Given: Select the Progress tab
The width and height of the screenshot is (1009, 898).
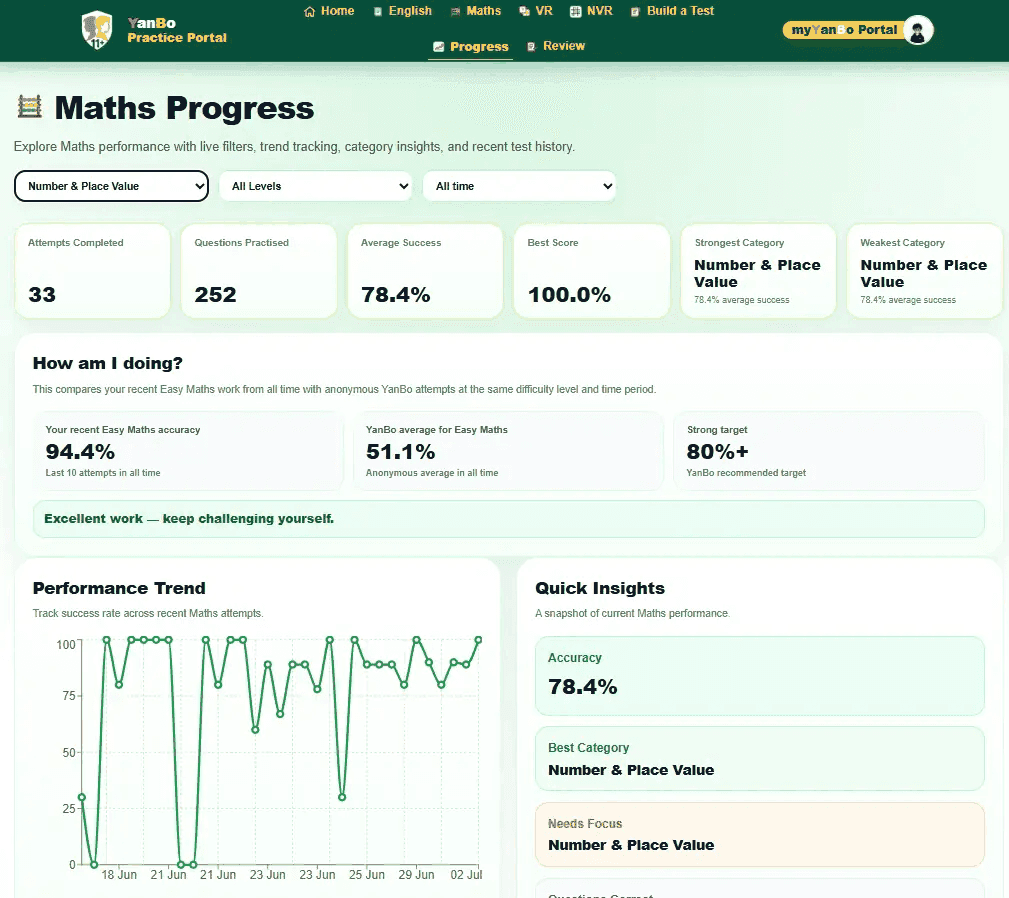Looking at the screenshot, I should (x=470, y=47).
